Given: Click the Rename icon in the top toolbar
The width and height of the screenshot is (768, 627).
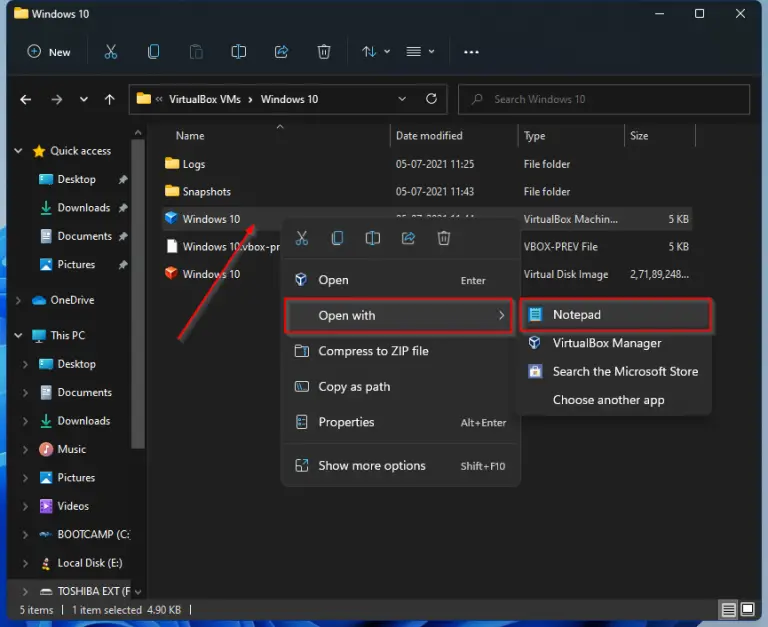Looking at the screenshot, I should coord(239,52).
